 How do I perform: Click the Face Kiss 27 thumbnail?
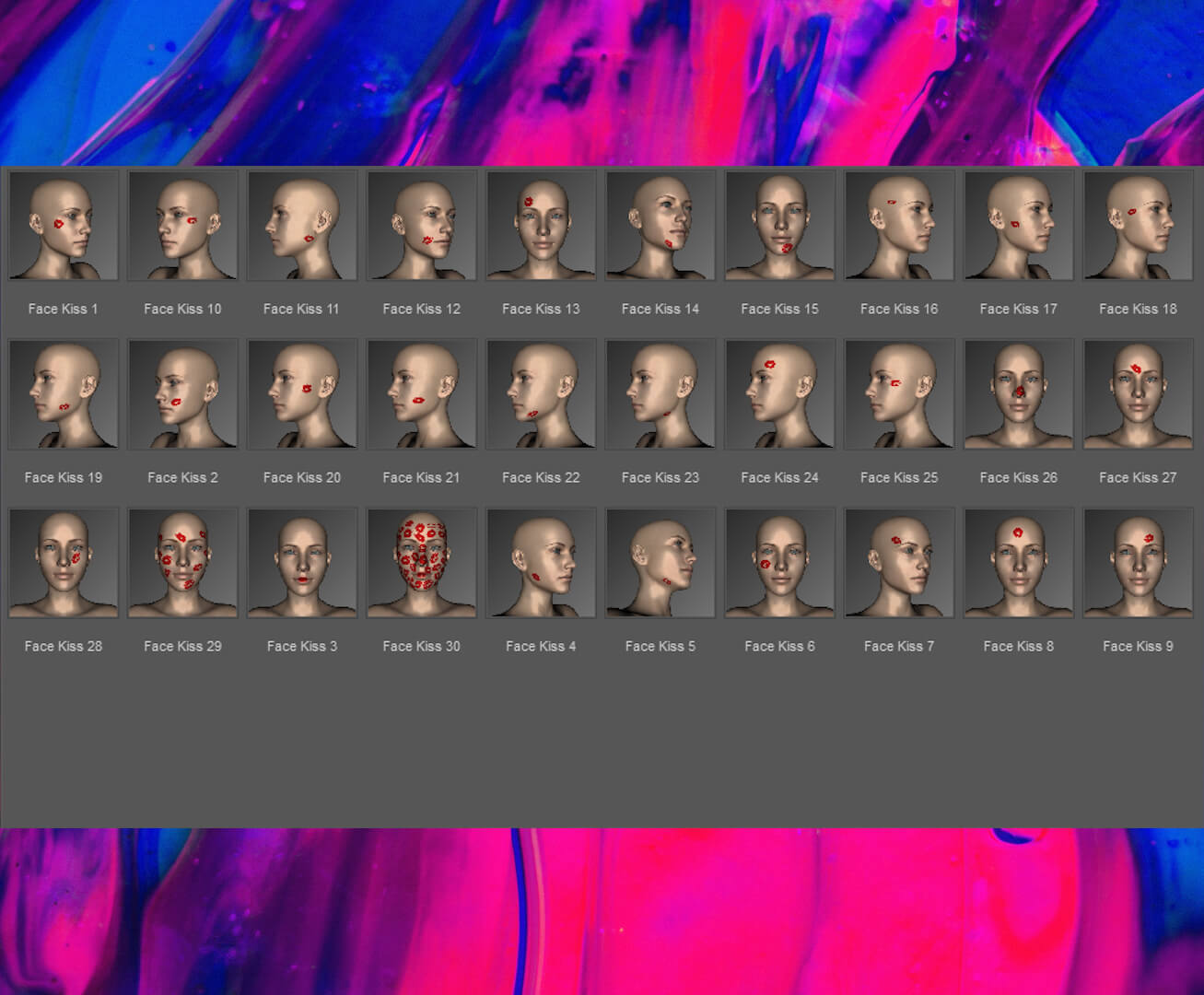[1138, 393]
